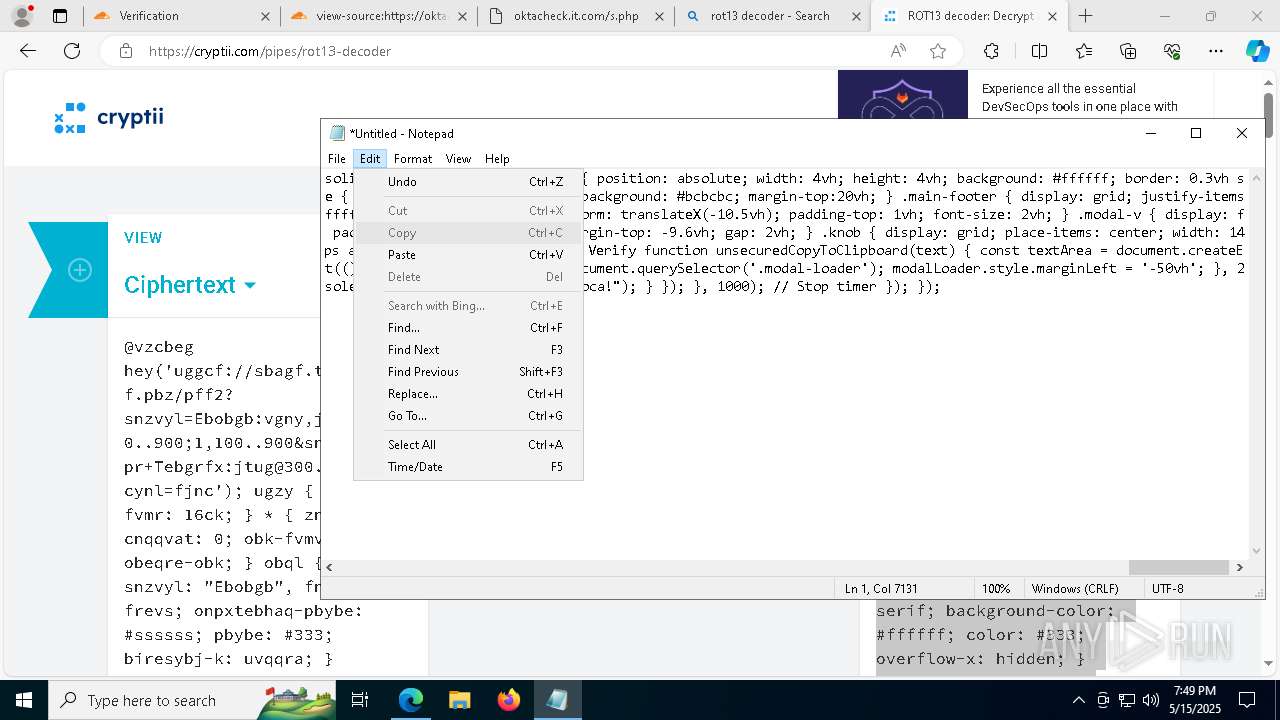Open Notepad View menu
The width and height of the screenshot is (1280, 720).
(458, 158)
